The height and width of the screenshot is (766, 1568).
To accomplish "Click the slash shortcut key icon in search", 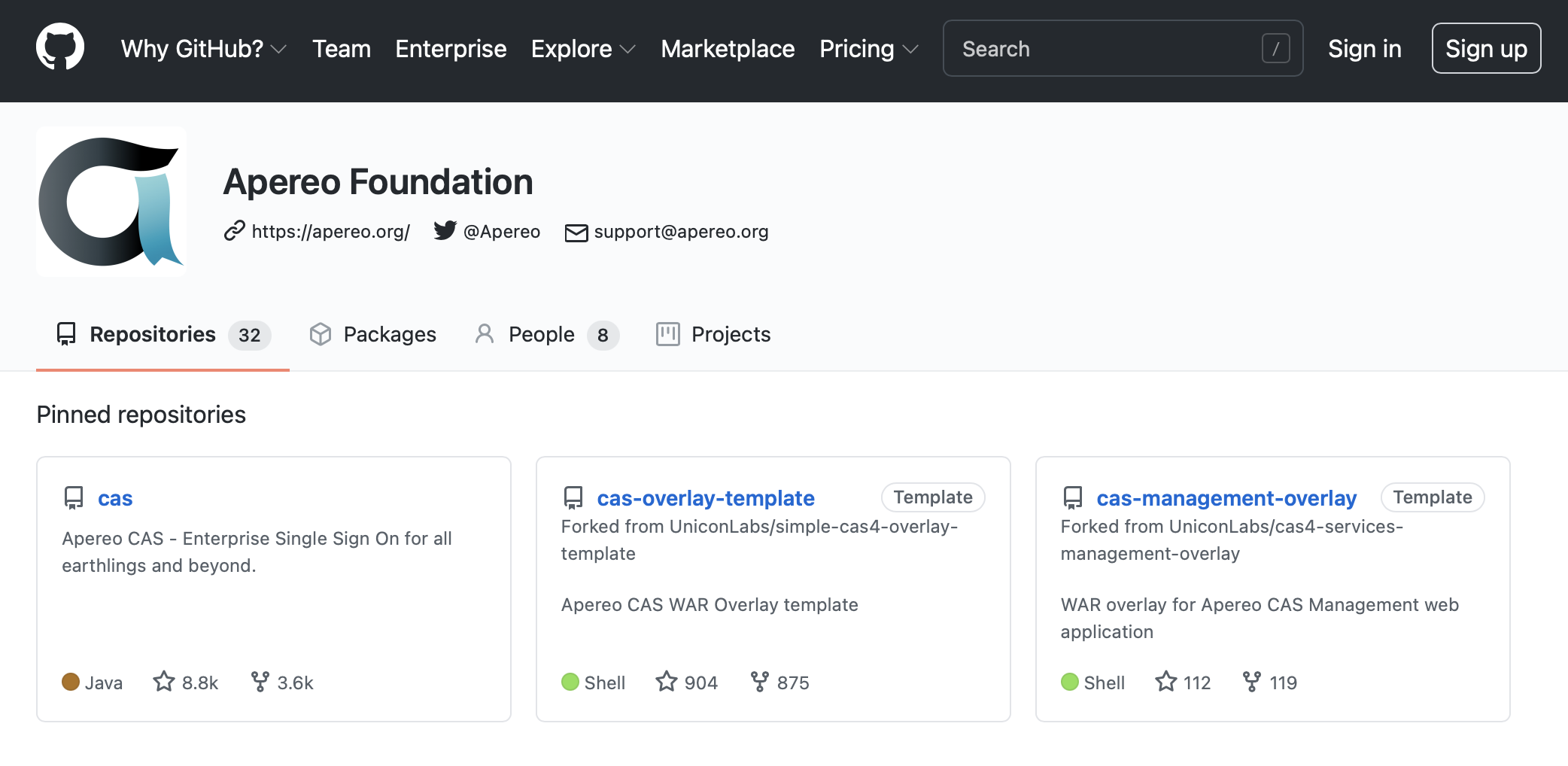I will click(1276, 49).
